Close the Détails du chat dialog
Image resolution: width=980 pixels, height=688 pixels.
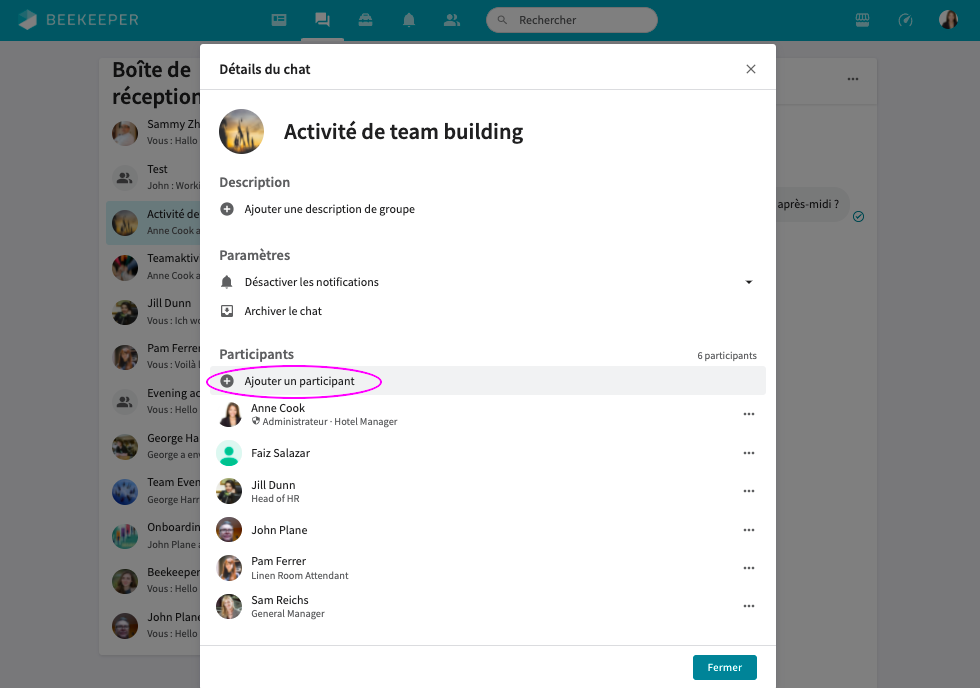click(x=751, y=69)
